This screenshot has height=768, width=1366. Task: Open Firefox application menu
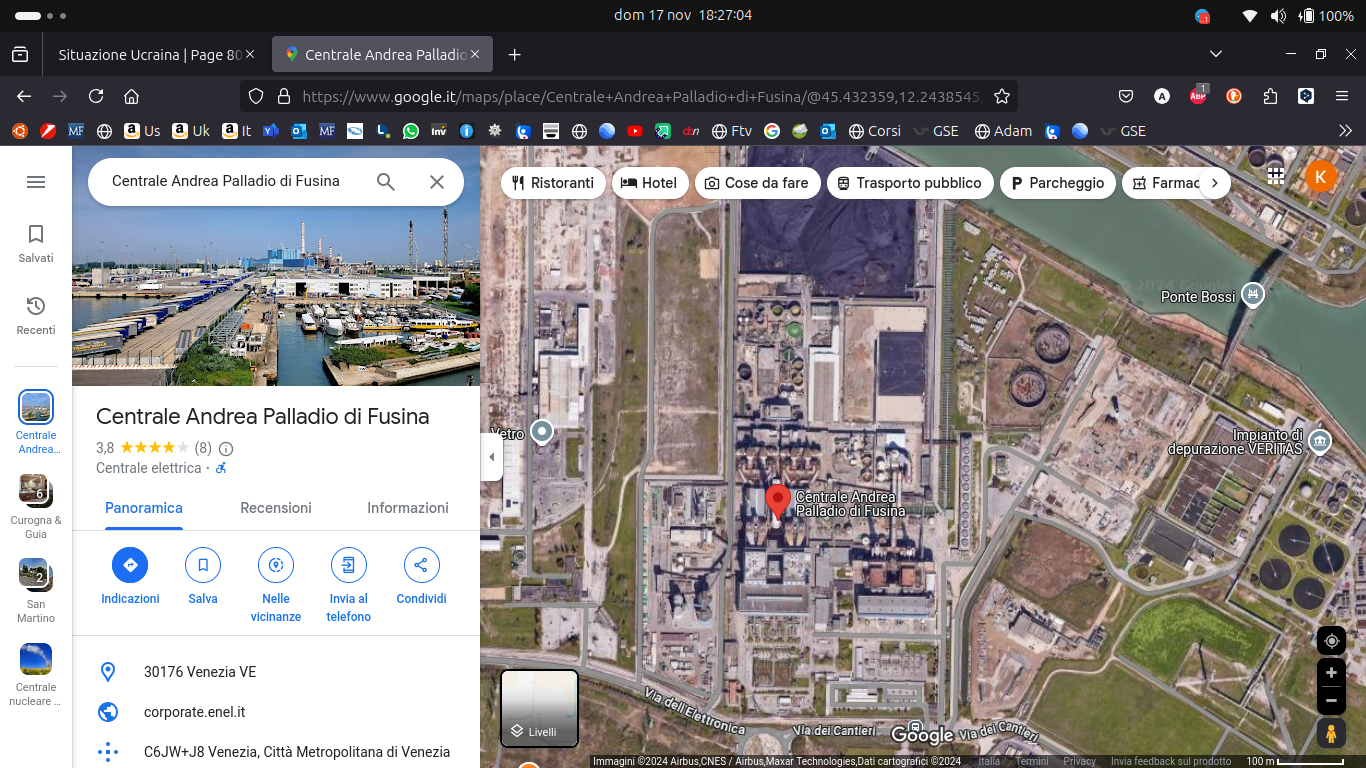point(1342,96)
